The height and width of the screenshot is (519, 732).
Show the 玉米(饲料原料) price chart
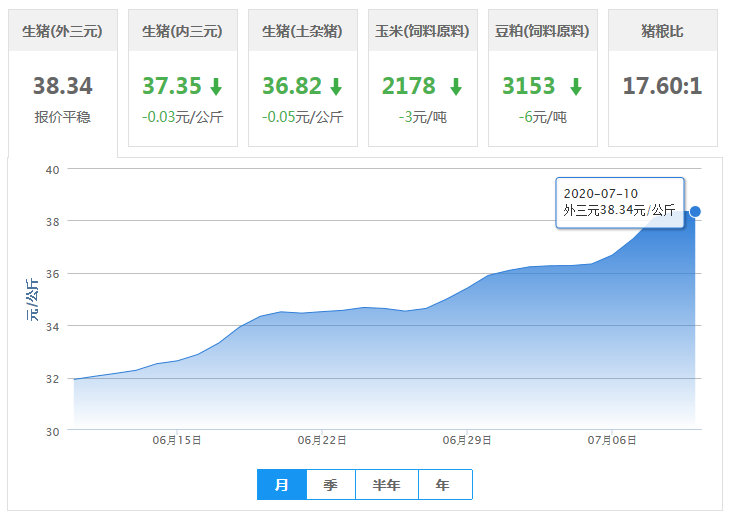point(422,31)
